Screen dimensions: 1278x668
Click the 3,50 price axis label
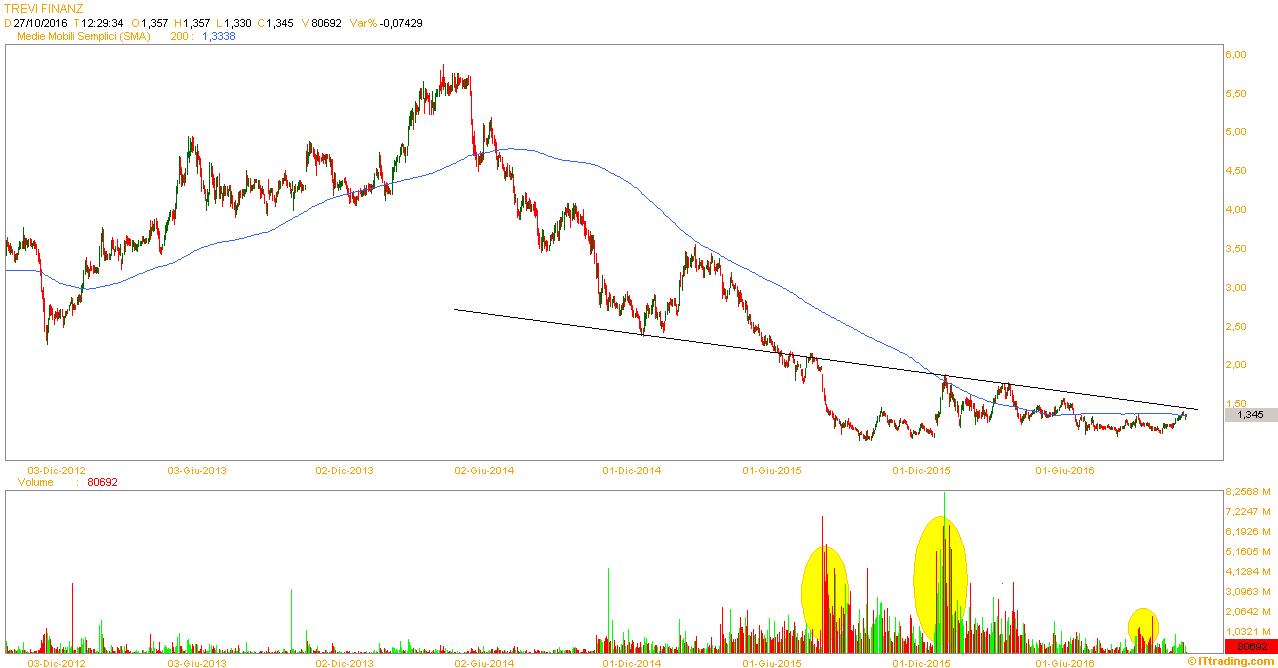point(1235,249)
